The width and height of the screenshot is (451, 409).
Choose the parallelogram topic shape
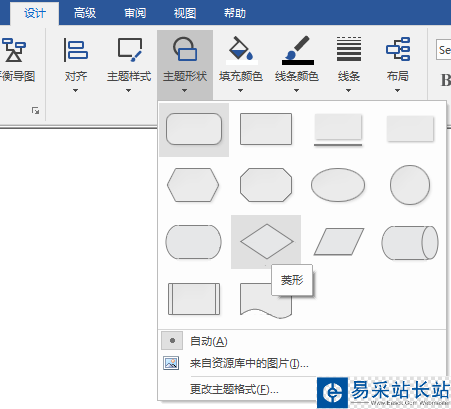pos(339,242)
